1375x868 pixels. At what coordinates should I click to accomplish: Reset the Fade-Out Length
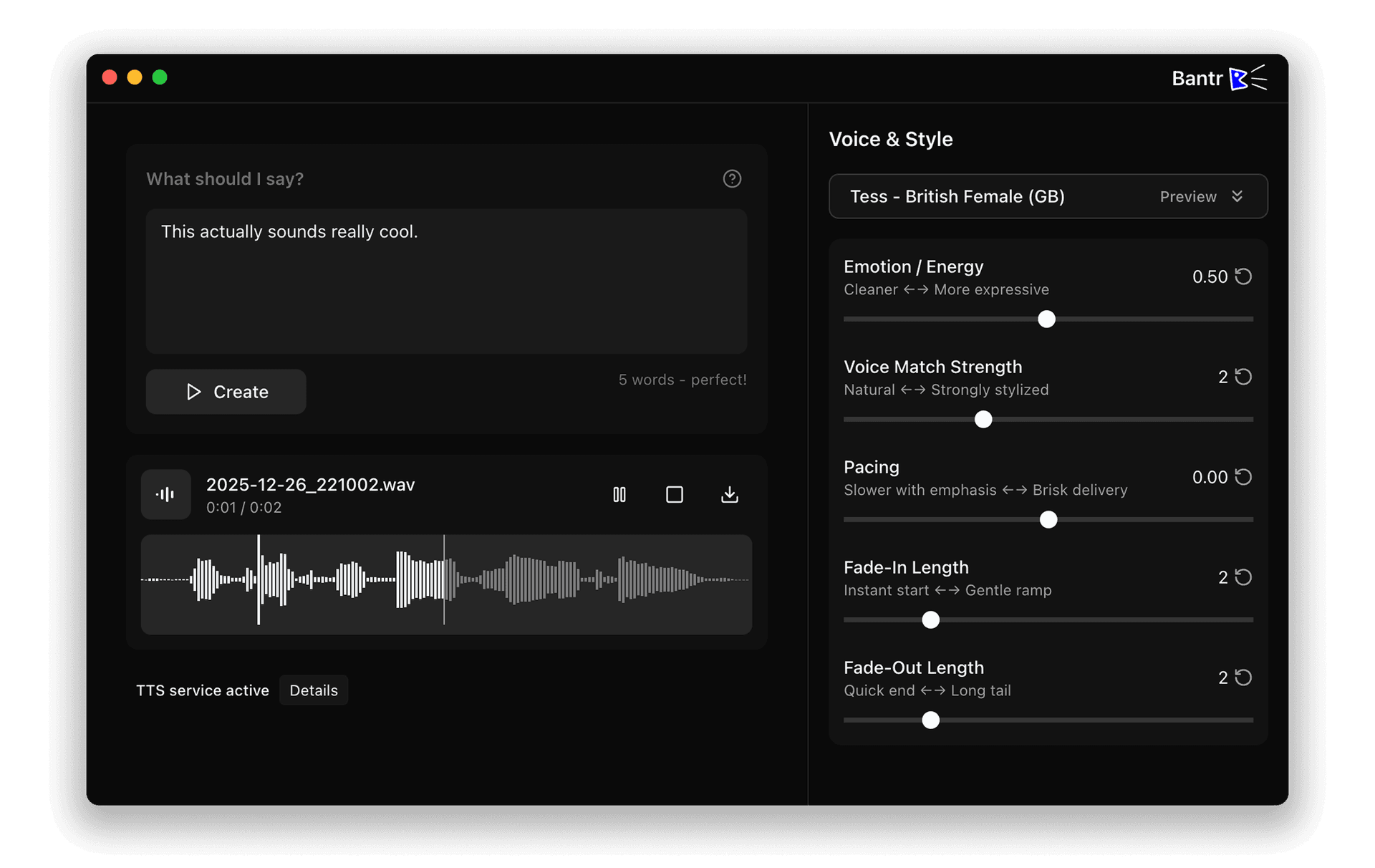1244,677
